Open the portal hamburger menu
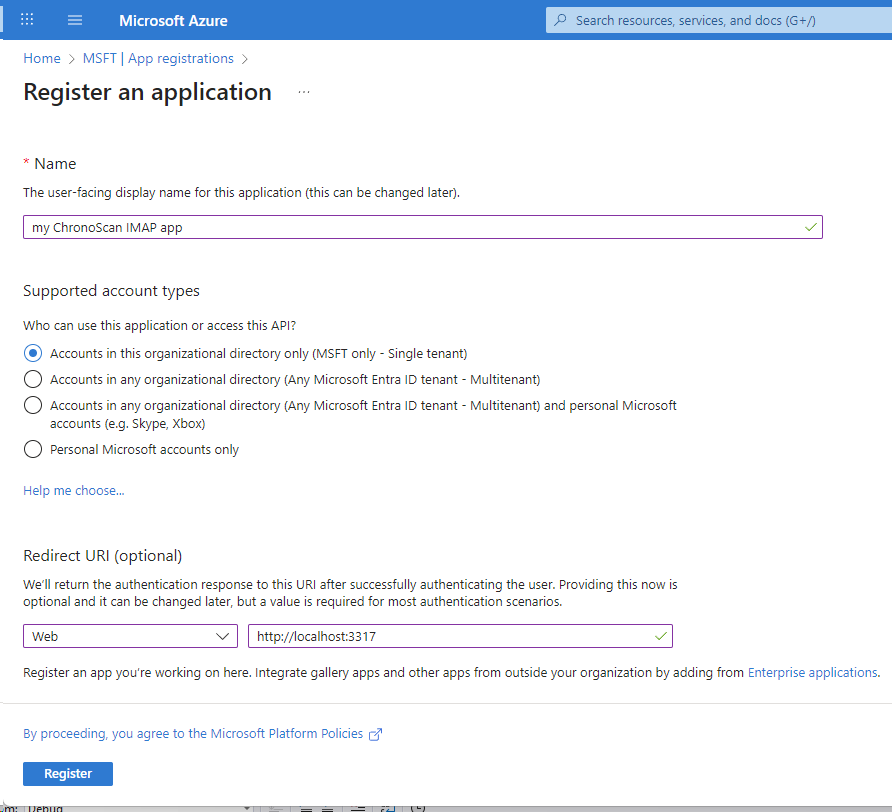The image size is (892, 812). pos(74,20)
